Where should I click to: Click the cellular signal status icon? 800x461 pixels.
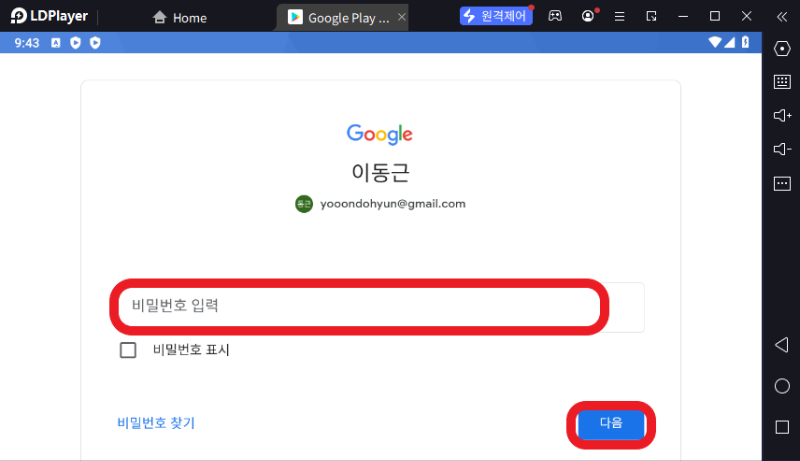[730, 42]
